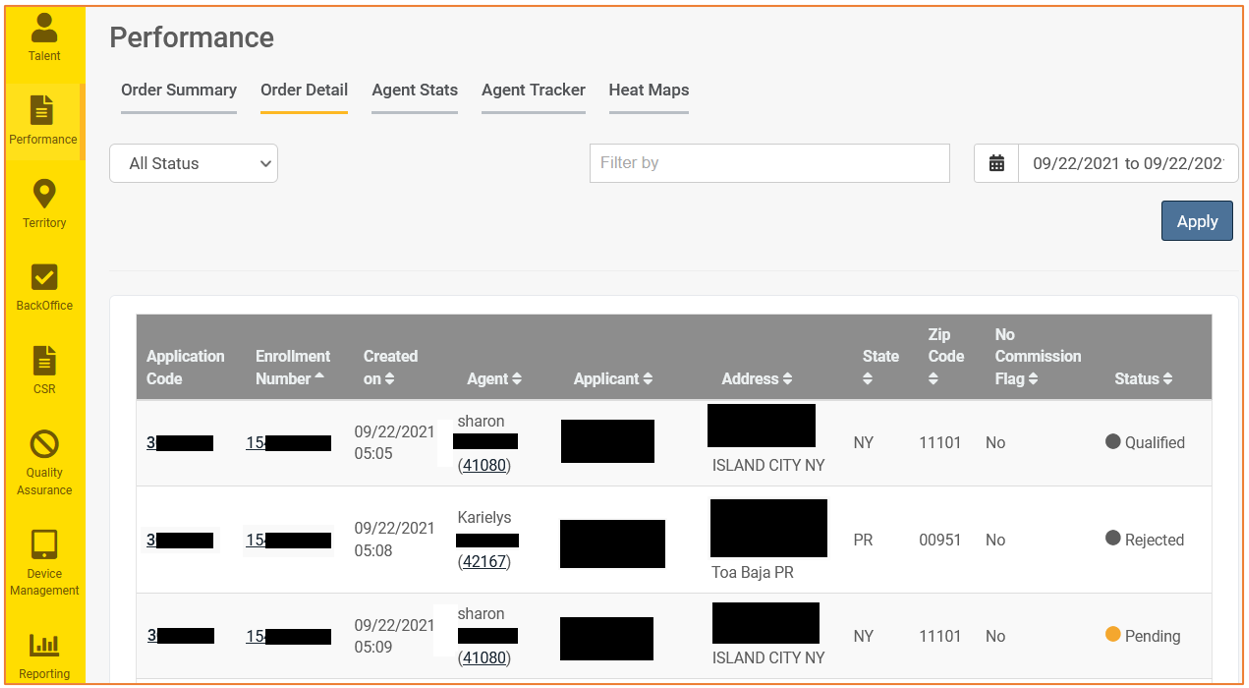
Task: Open application code link in Rejected row
Action: pos(180,540)
